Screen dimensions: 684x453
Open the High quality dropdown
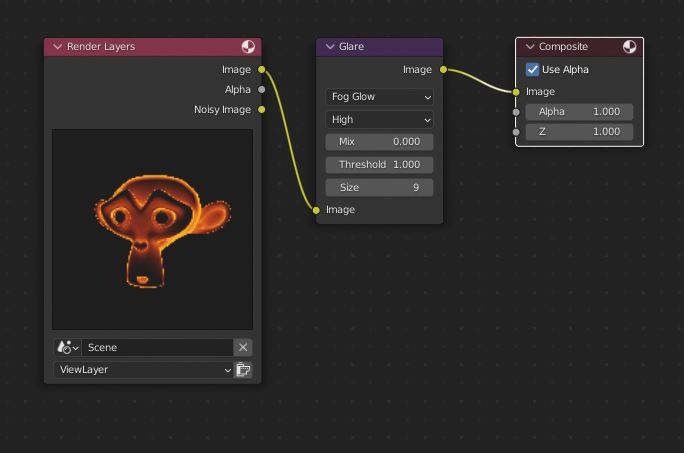point(379,120)
